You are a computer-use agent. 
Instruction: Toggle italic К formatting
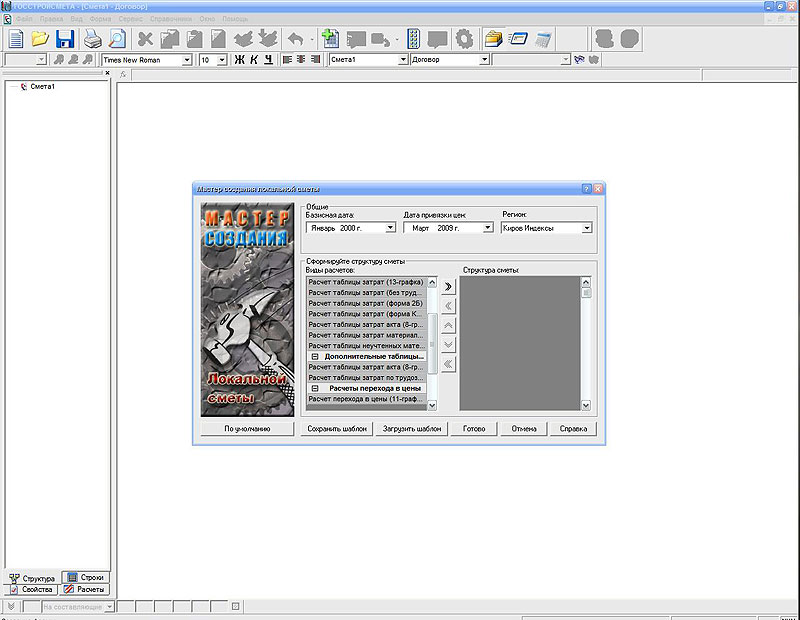pyautogui.click(x=254, y=60)
